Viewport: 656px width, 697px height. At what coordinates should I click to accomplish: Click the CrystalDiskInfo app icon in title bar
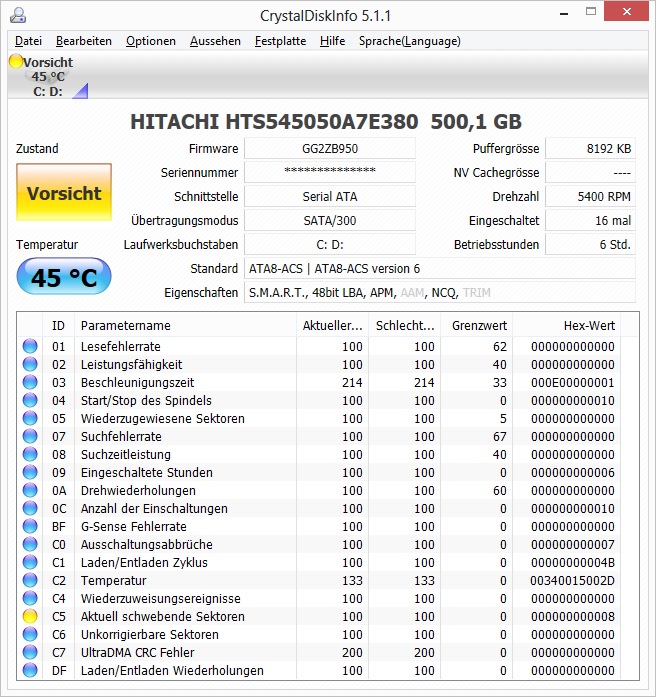tap(18, 15)
